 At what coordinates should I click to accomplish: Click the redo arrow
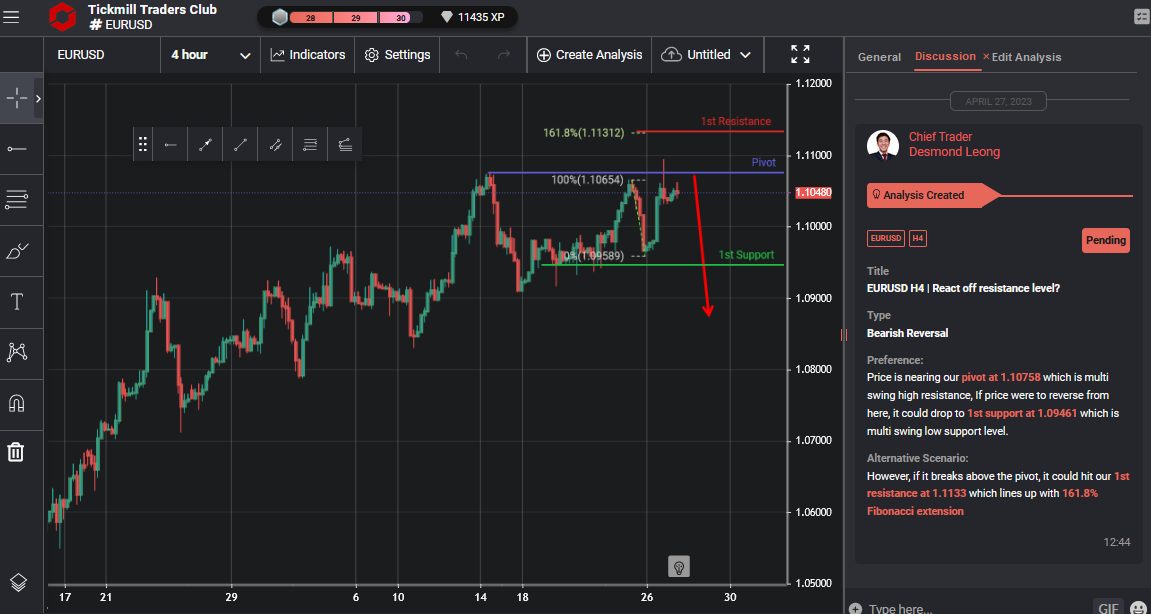[504, 55]
